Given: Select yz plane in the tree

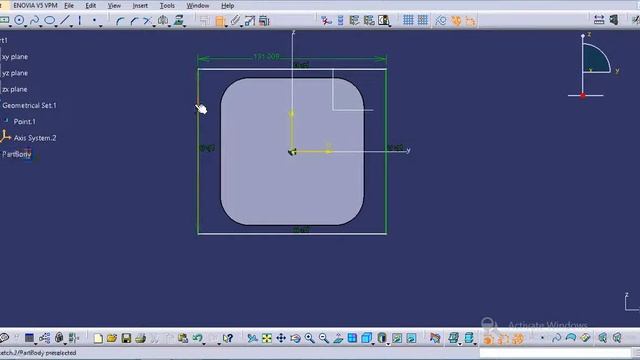Looking at the screenshot, I should coord(15,73).
